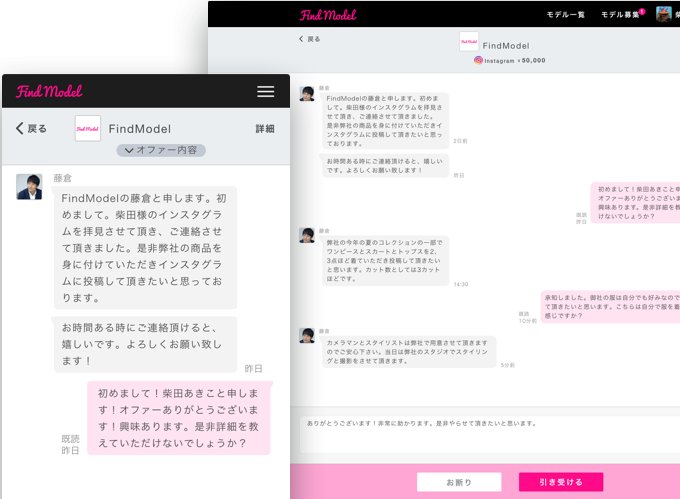Click 藤倉 avatar beside 夏のコレクション message
Image resolution: width=680 pixels, height=499 pixels.
[x=307, y=235]
